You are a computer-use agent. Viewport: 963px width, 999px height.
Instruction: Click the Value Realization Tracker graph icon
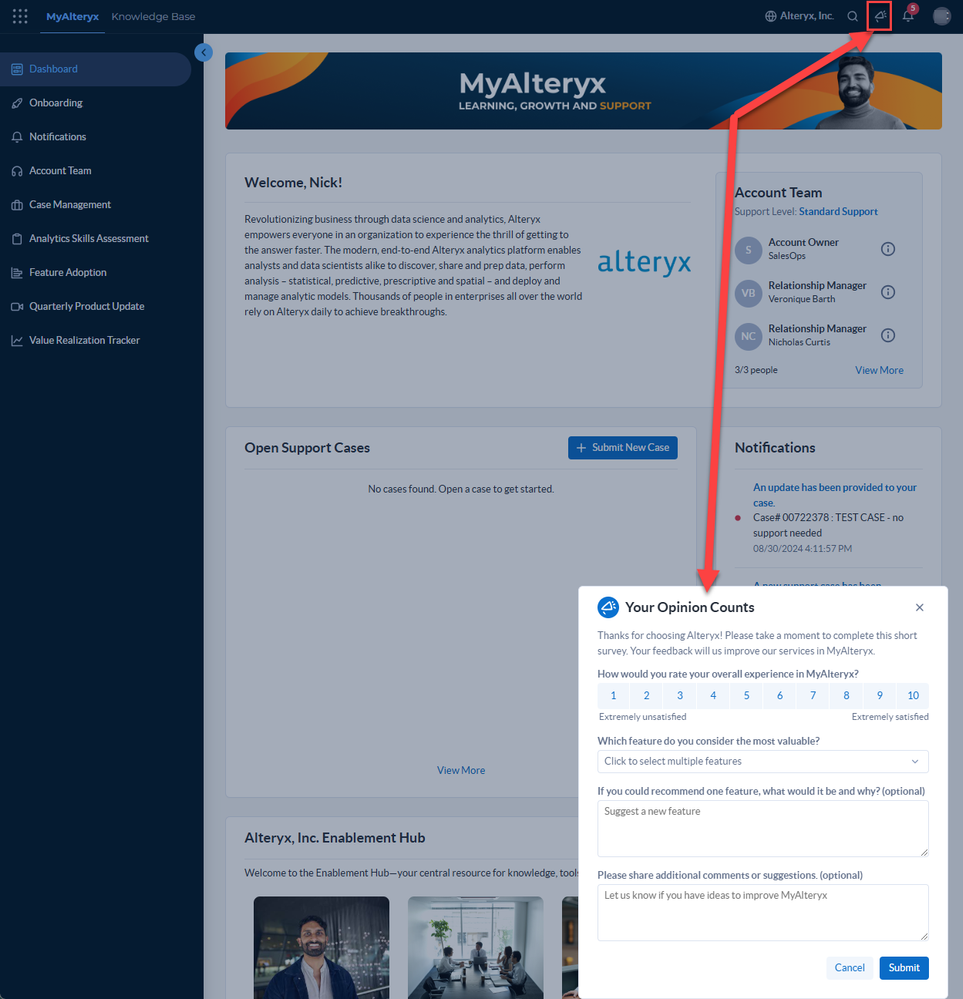tap(17, 340)
